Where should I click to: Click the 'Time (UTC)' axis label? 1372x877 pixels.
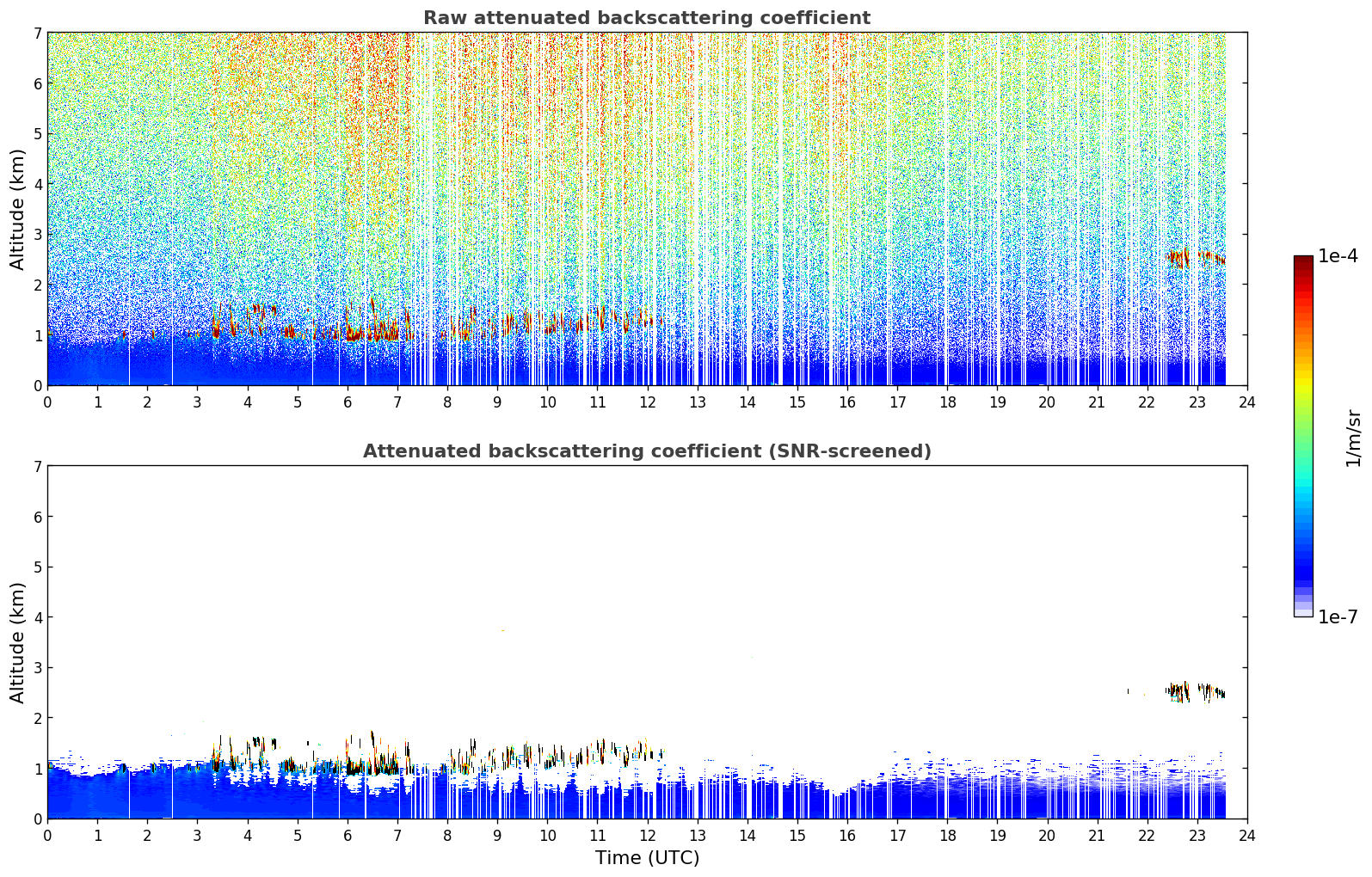[647, 857]
